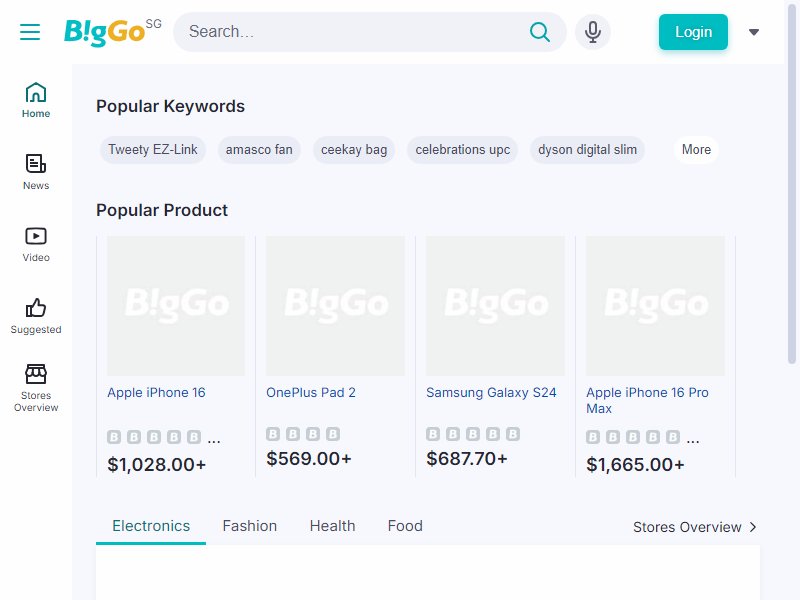Switch to the Electronics tab
800x600 pixels.
[x=151, y=526]
